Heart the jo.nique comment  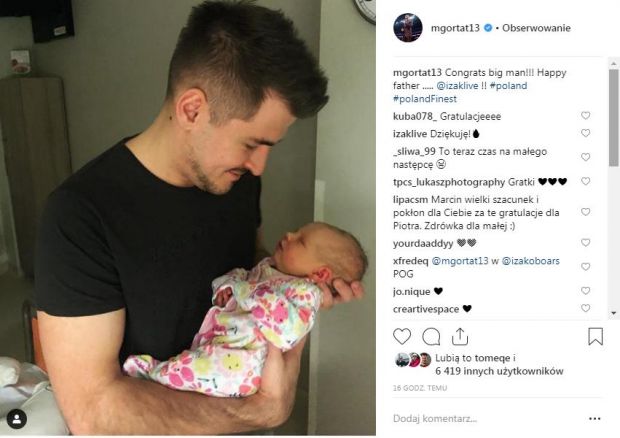(x=586, y=291)
